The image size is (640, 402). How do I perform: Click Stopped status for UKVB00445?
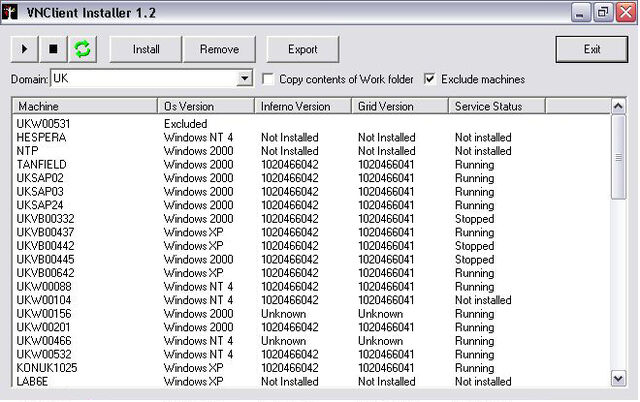pos(474,259)
